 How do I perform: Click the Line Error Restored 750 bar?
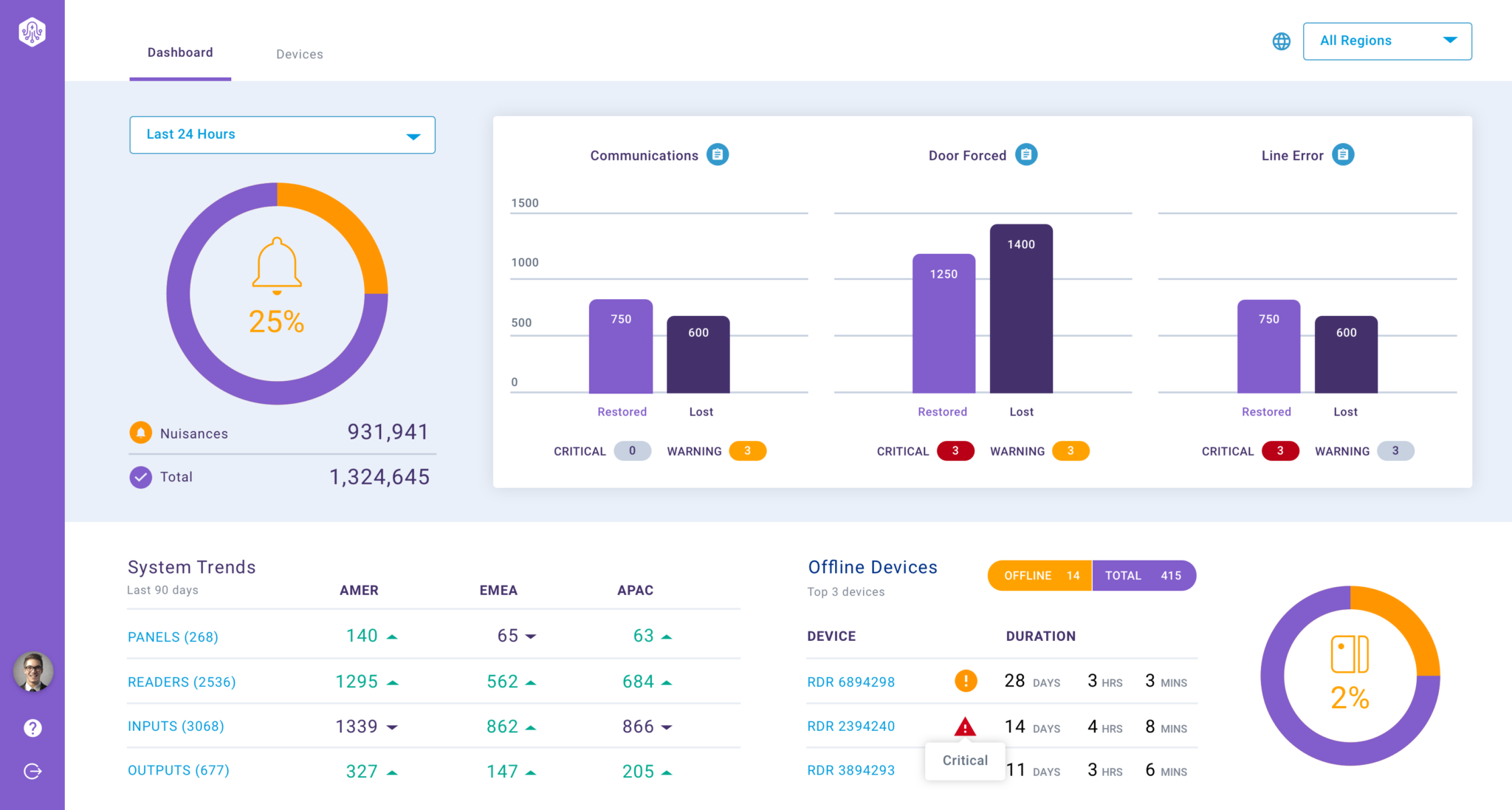(1268, 346)
